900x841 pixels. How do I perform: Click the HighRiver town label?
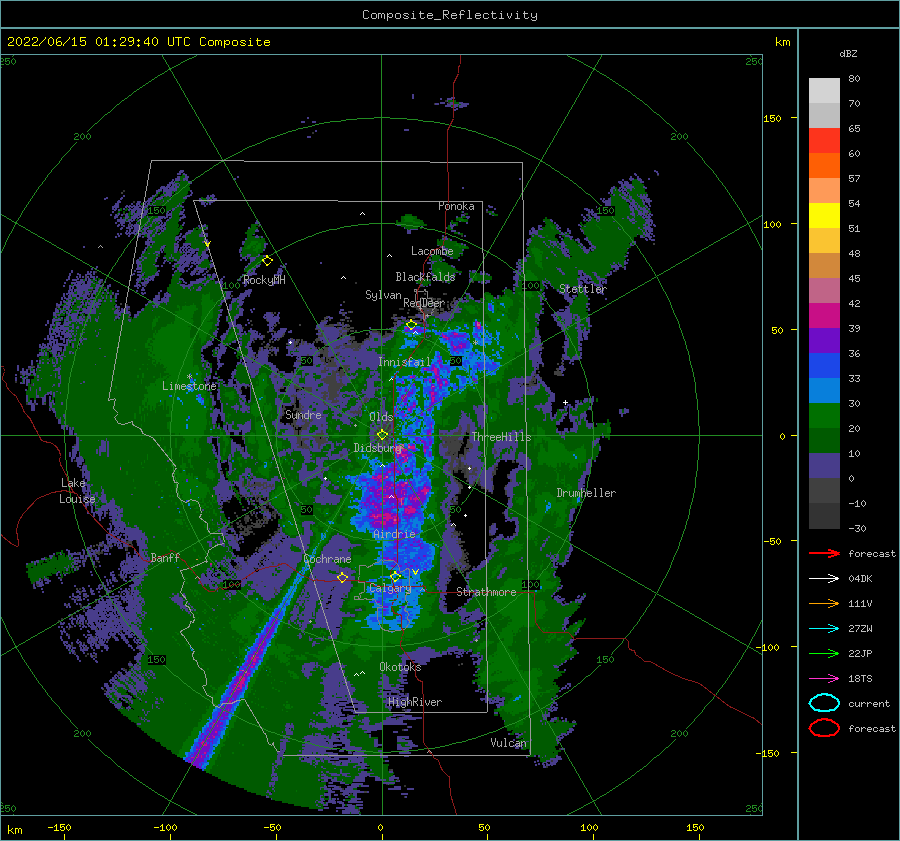click(415, 702)
